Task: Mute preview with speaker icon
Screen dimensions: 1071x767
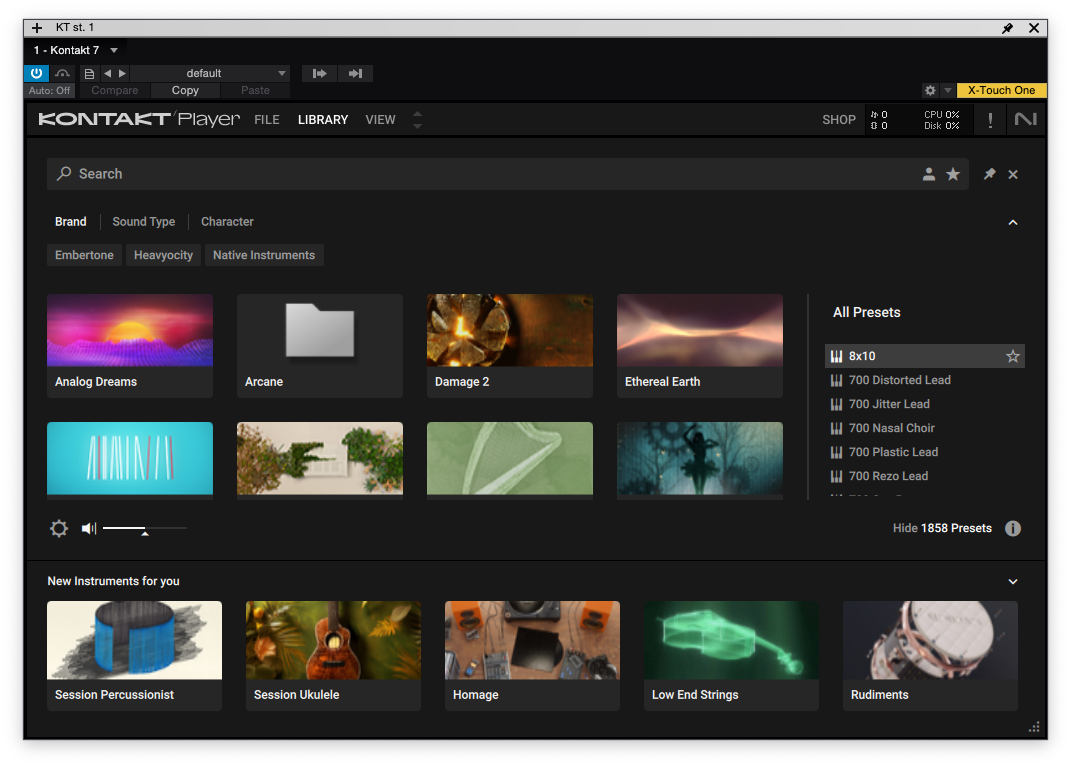Action: click(x=89, y=528)
